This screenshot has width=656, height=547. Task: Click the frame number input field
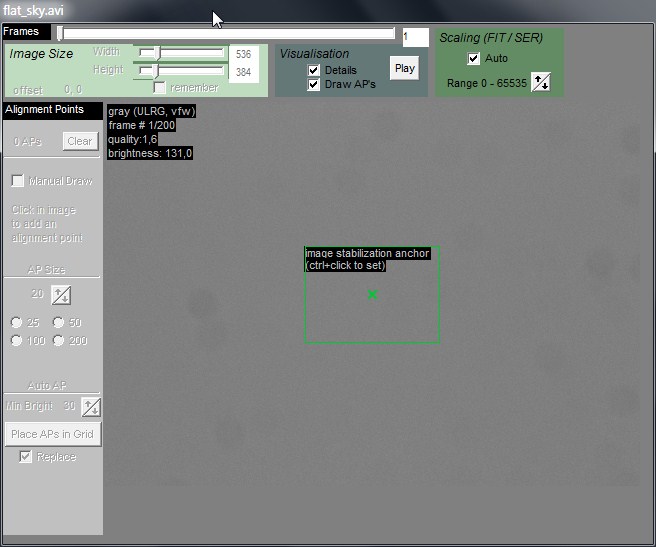415,37
